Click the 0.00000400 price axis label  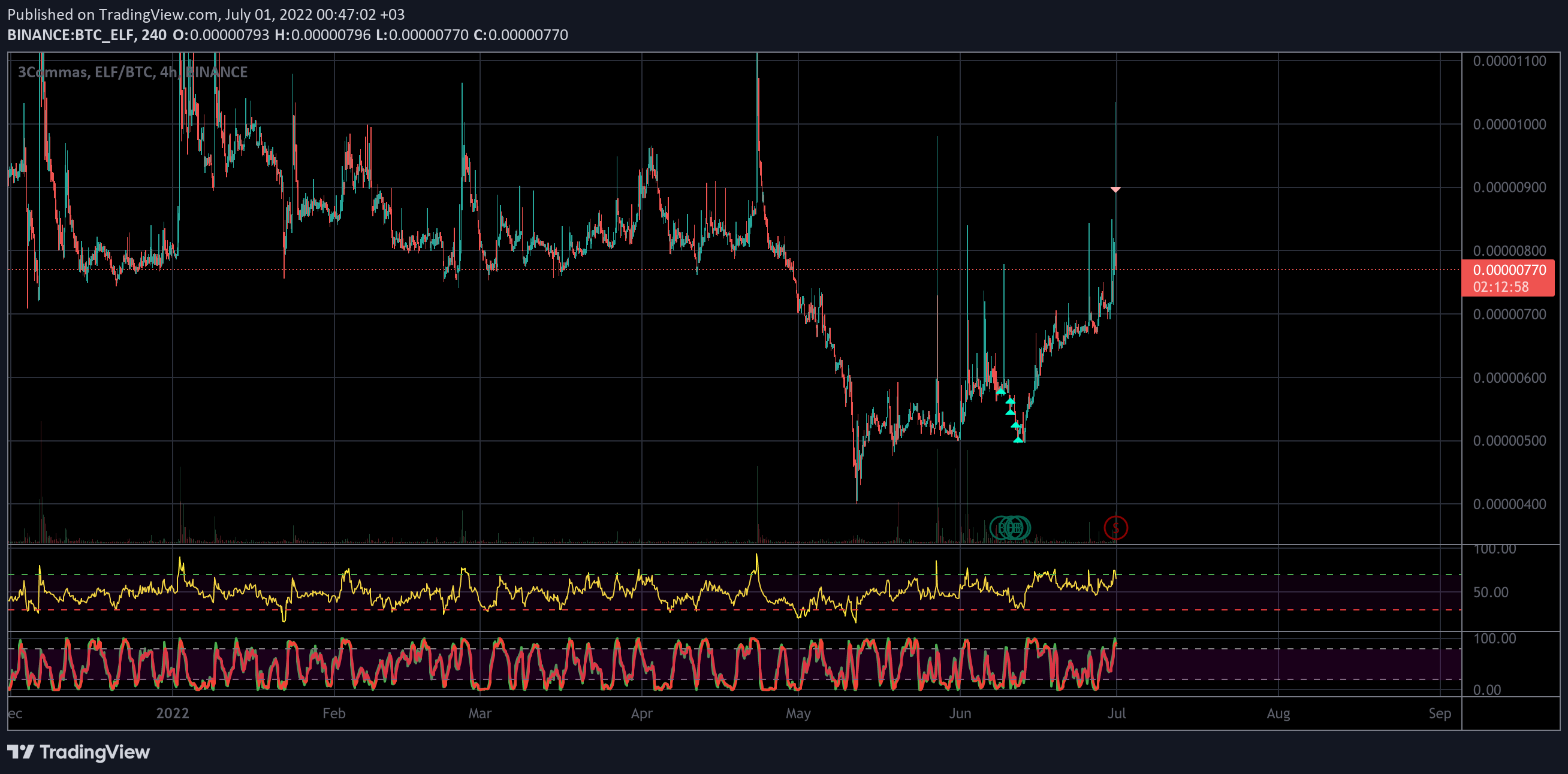pos(1509,504)
